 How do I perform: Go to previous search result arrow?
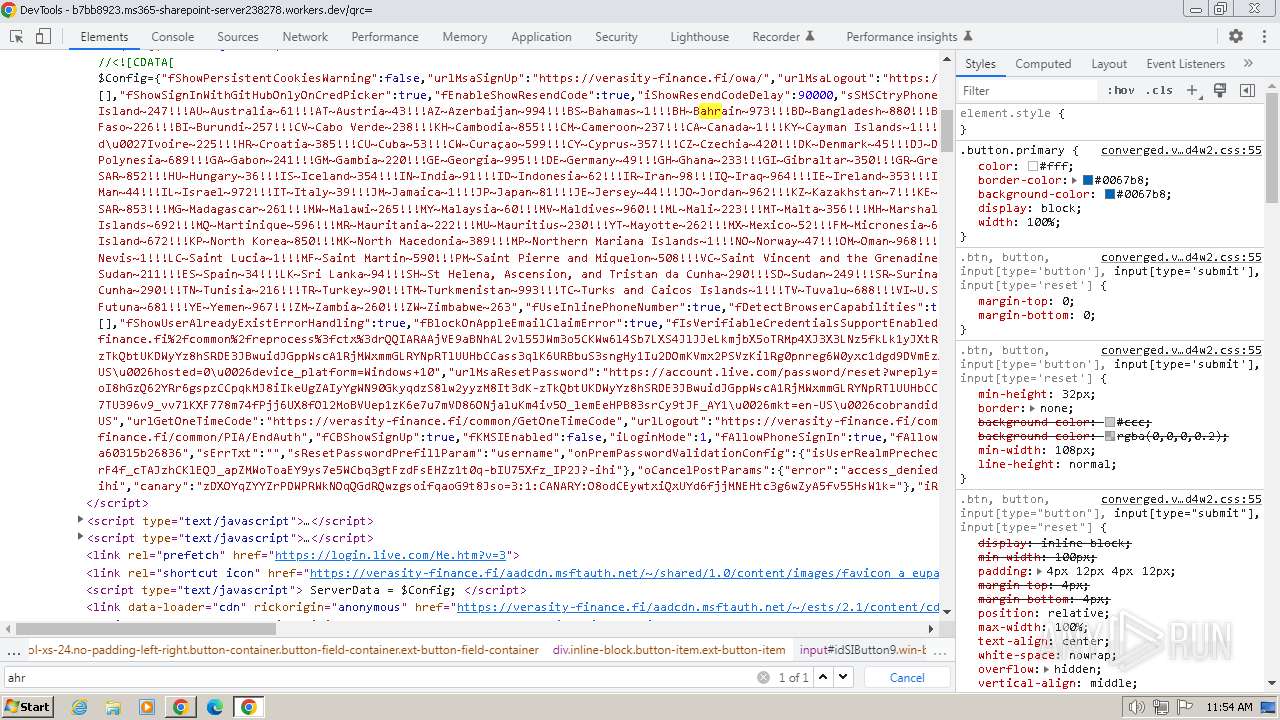coord(823,677)
